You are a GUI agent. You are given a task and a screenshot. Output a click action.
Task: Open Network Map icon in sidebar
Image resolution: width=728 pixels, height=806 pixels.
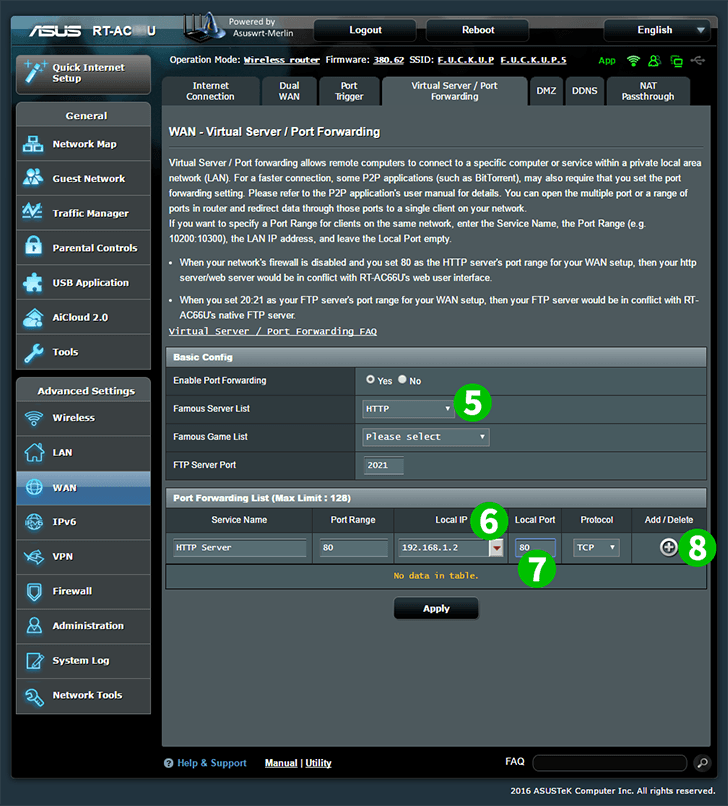pos(33,144)
